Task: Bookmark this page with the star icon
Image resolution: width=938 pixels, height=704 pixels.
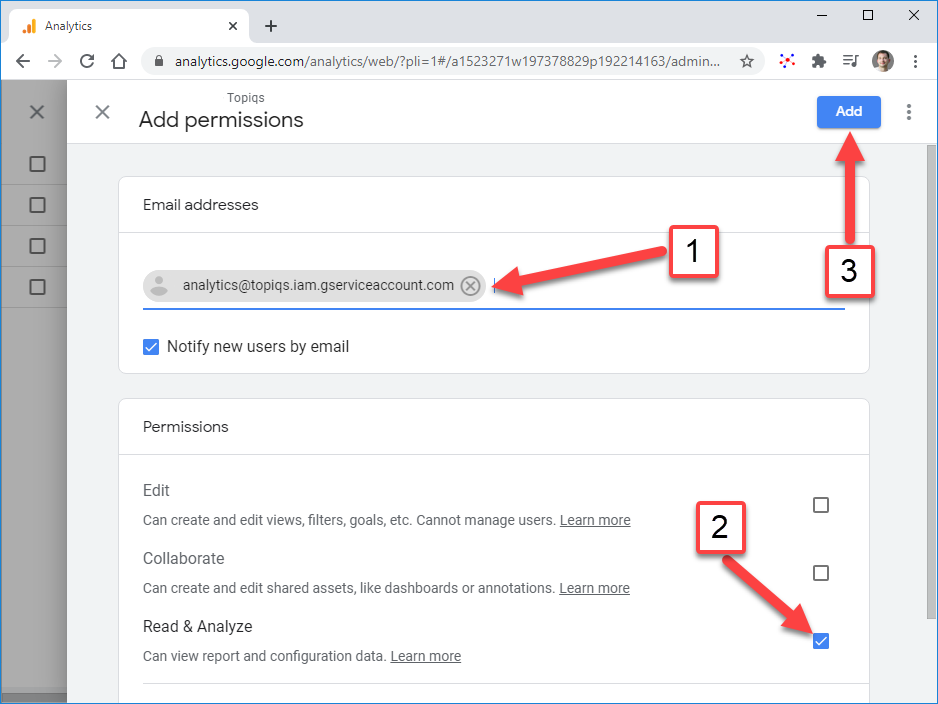Action: 746,61
